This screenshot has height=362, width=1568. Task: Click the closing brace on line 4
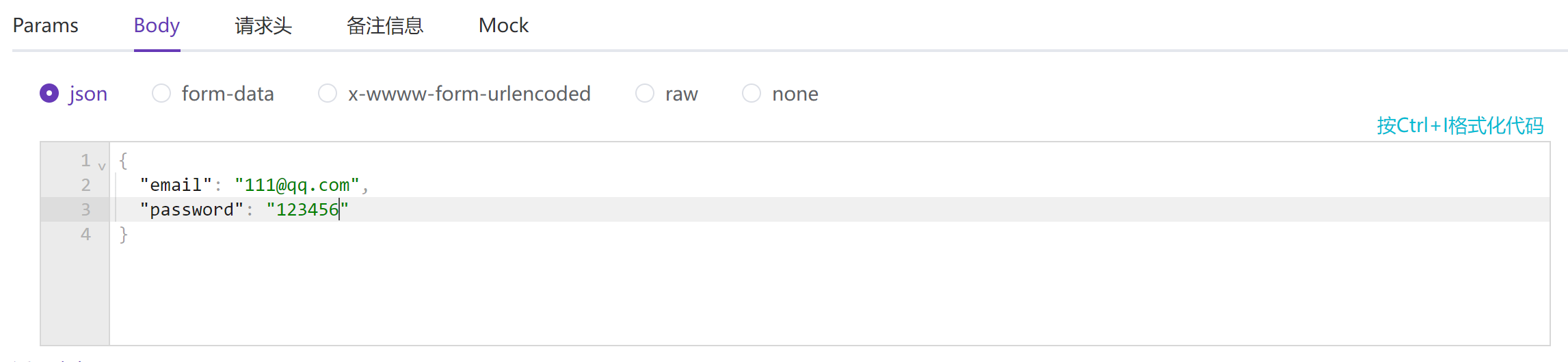point(124,235)
